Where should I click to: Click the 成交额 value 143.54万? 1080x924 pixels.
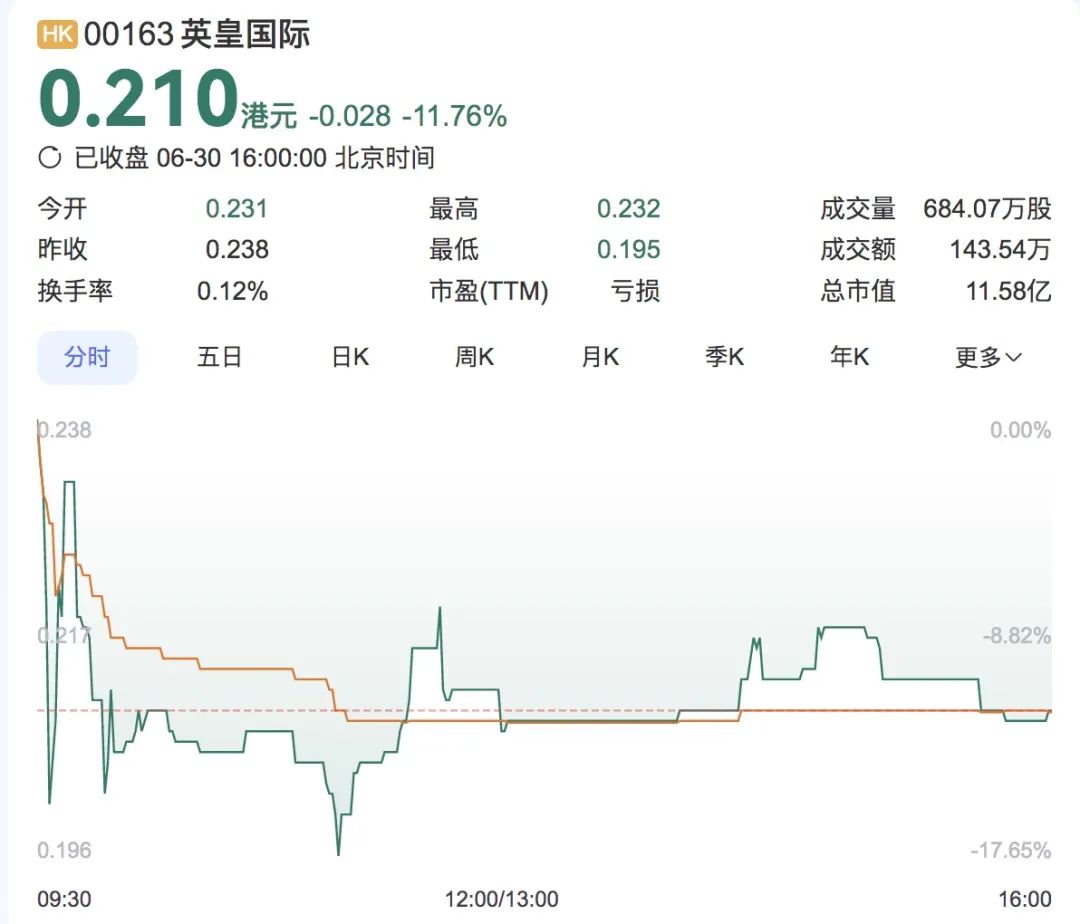tap(1000, 249)
